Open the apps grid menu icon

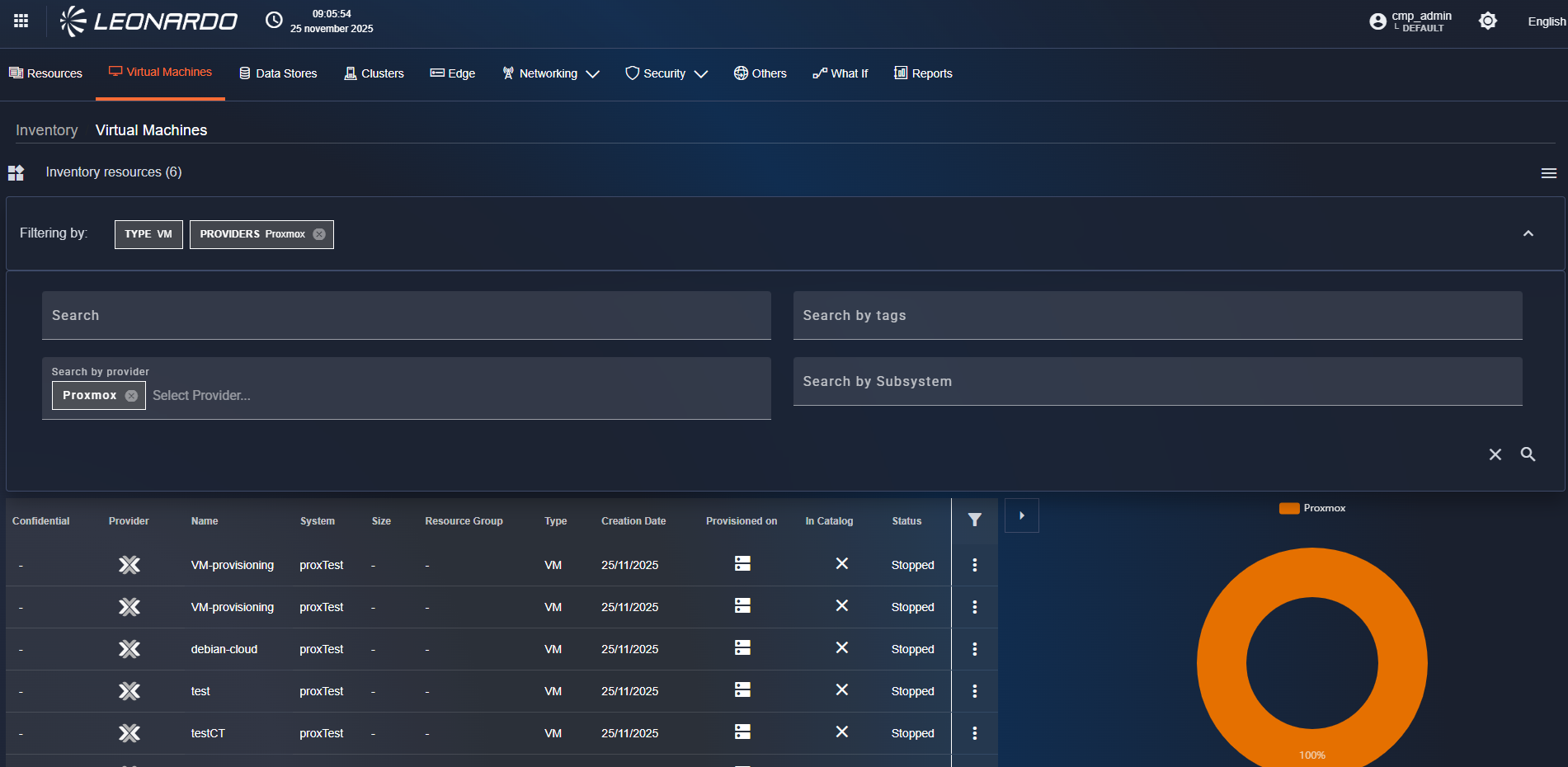pos(21,21)
